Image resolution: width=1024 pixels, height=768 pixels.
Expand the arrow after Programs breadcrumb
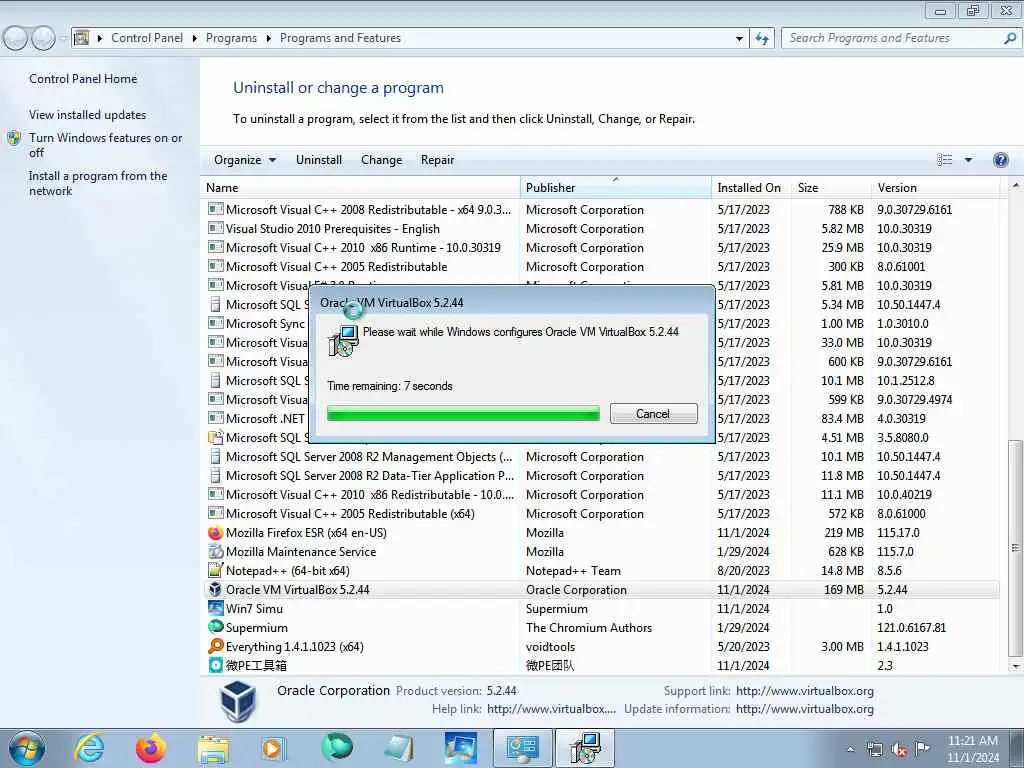tap(268, 39)
